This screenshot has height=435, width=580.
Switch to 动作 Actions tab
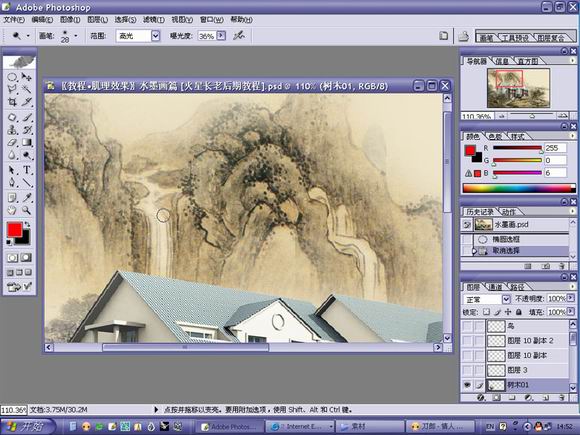509,212
